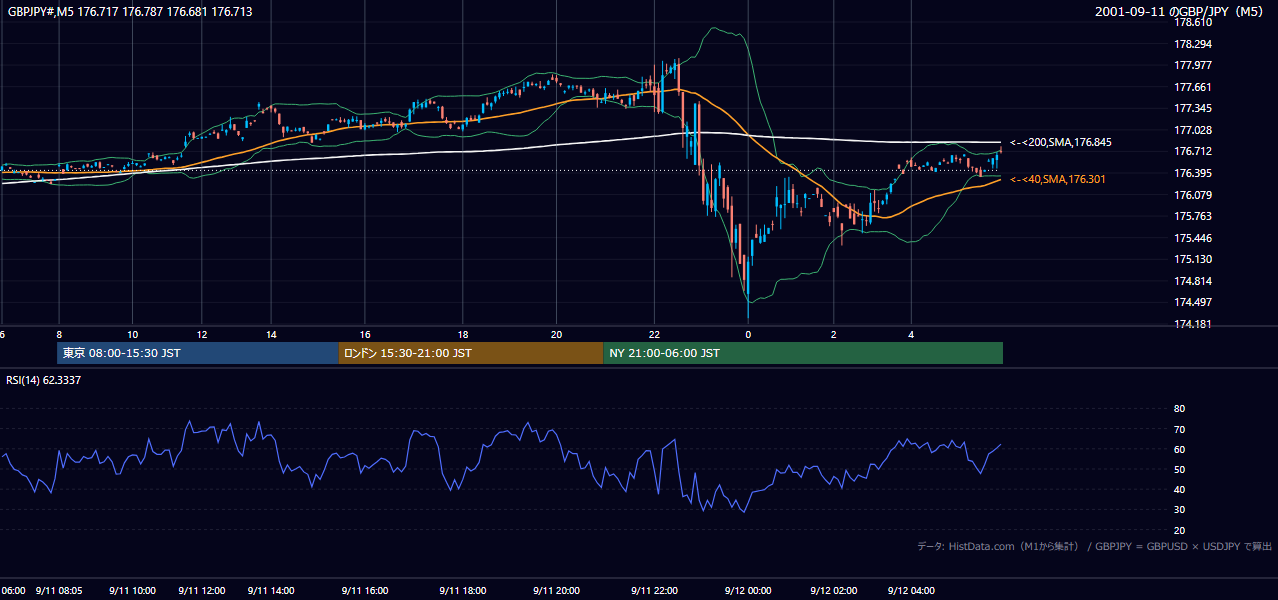Image resolution: width=1278 pixels, height=600 pixels.
Task: Click the hour label 8 under the price chart
Action: click(59, 335)
